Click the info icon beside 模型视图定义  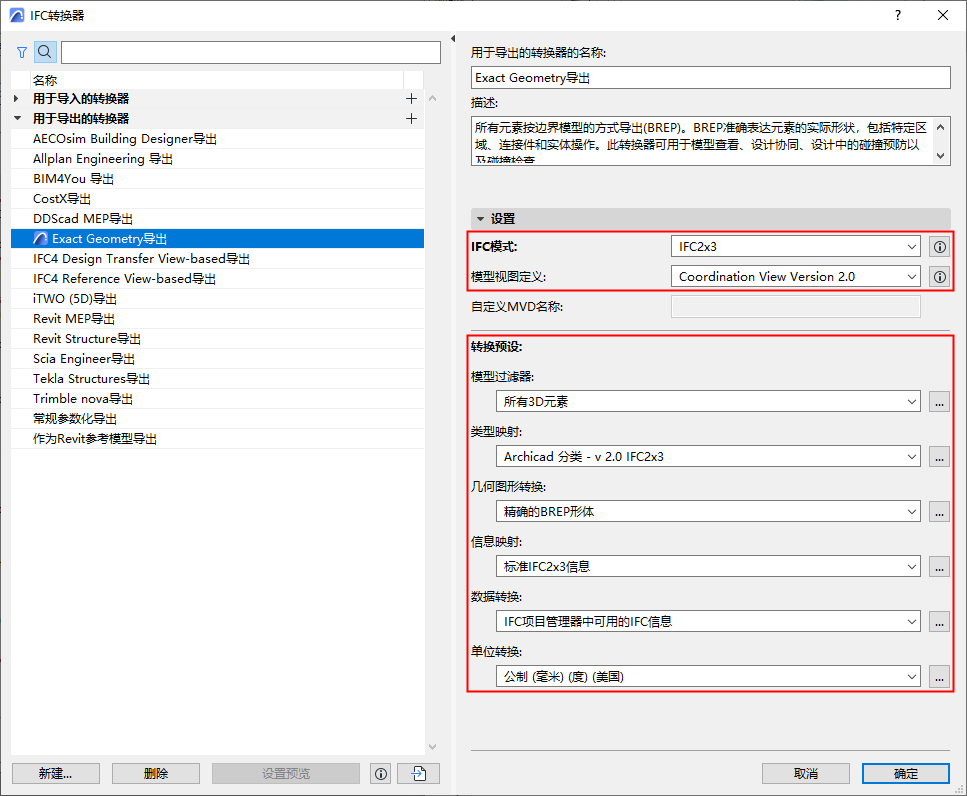pyautogui.click(x=938, y=277)
